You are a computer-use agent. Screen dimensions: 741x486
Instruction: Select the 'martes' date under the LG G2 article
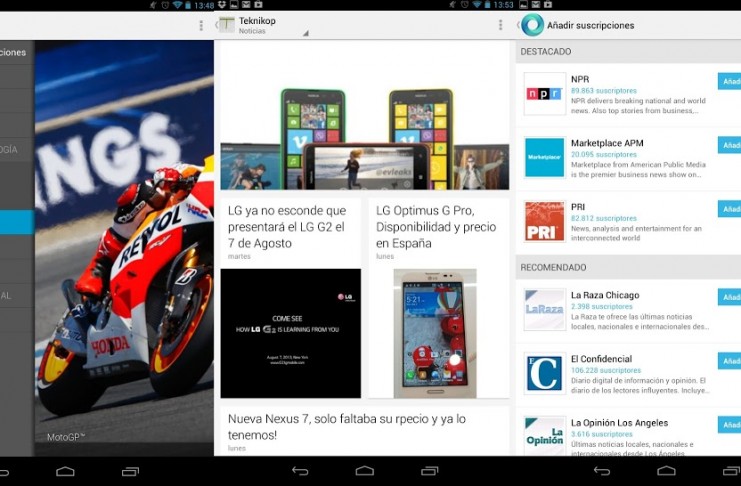[239, 256]
